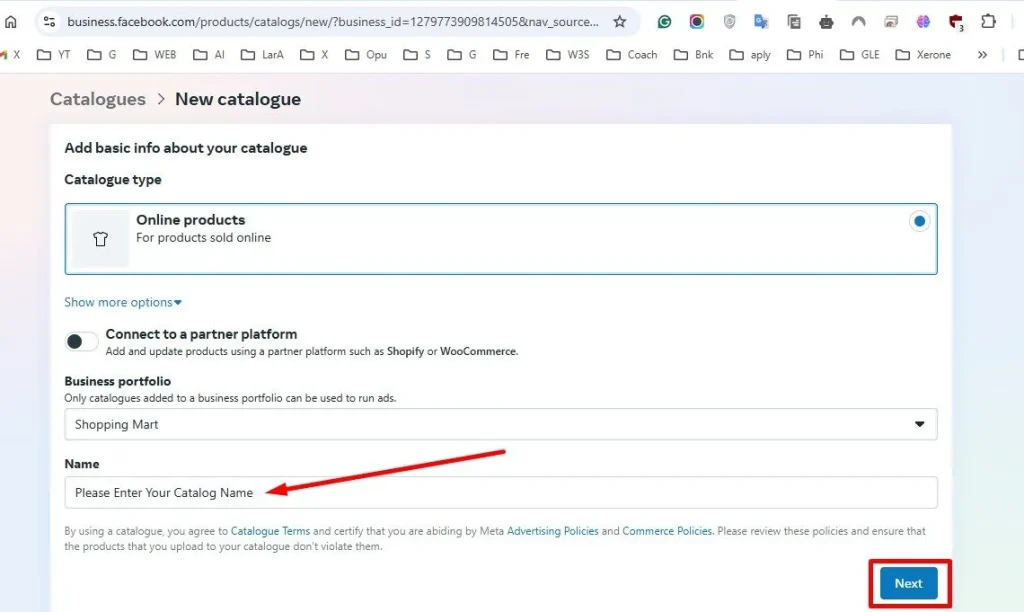
Task: Click the Google Translate extension icon
Action: [761, 22]
